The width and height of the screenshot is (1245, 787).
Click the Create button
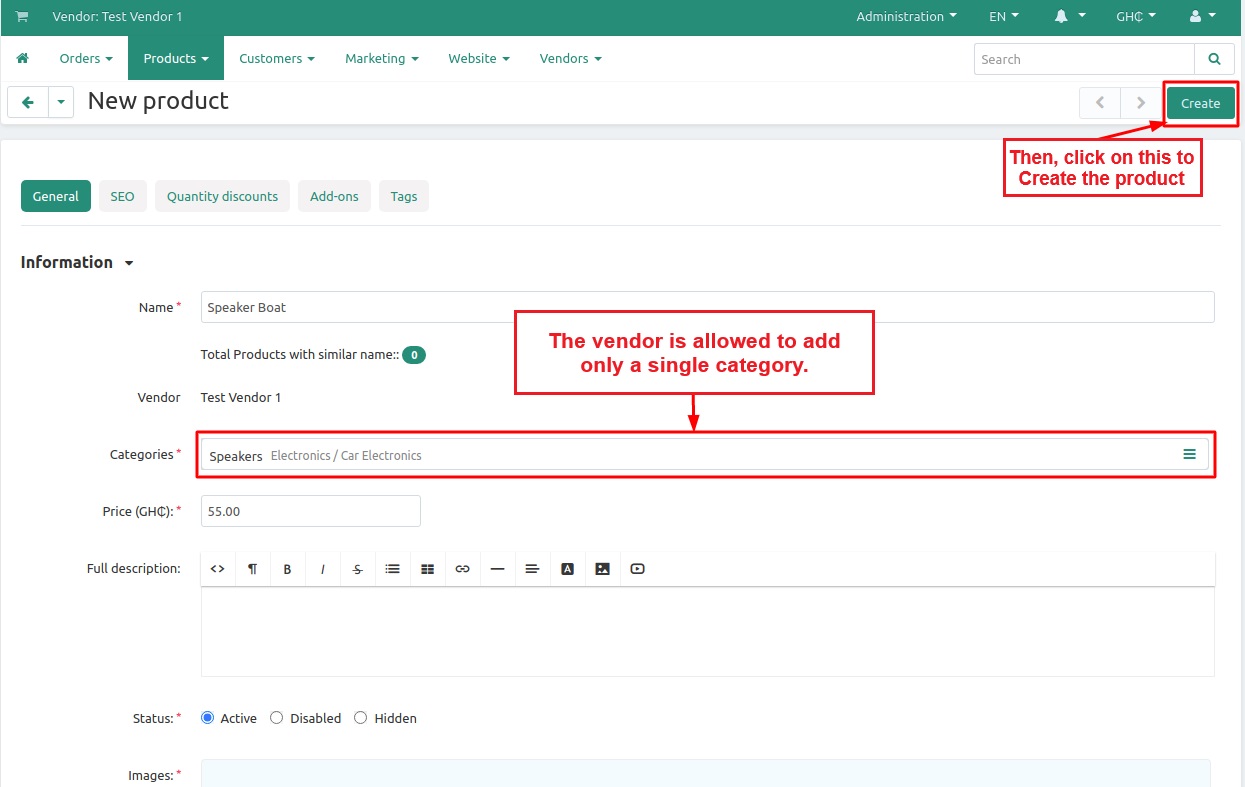point(1200,103)
